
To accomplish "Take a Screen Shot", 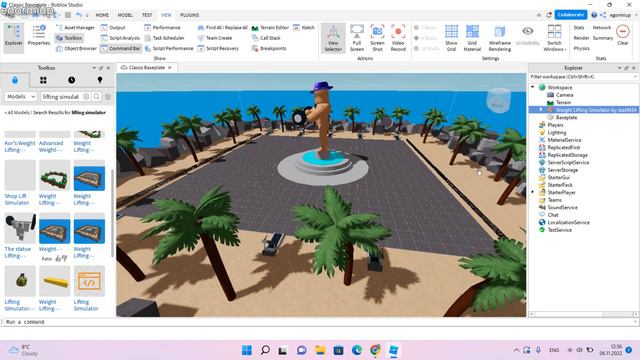I will (x=378, y=38).
